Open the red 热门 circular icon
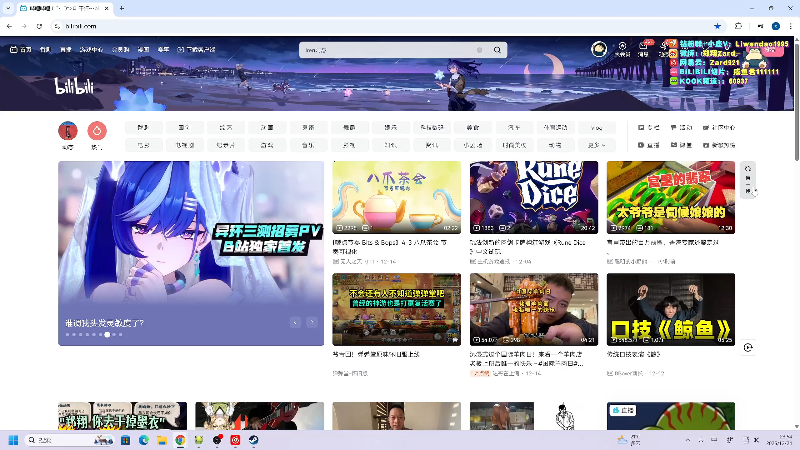 pos(97,131)
